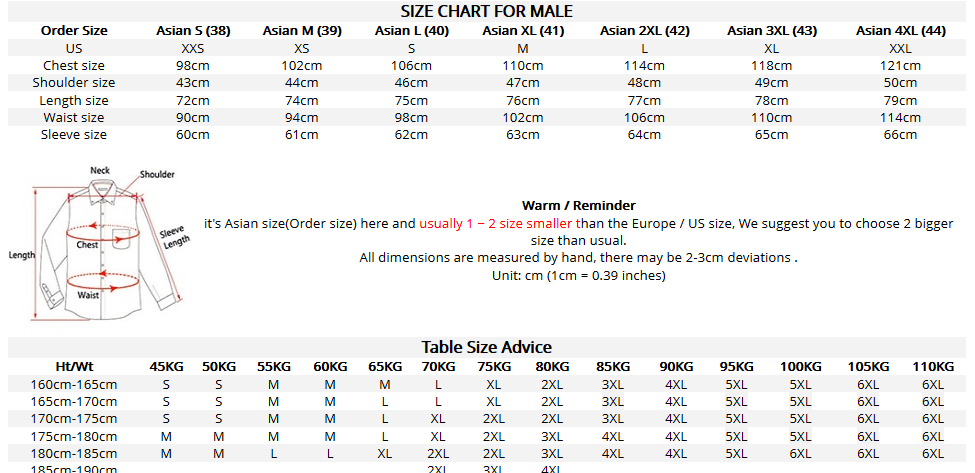Viewport: 975px width, 473px height.
Task: Select the Asian S (38) column header
Action: (x=193, y=30)
